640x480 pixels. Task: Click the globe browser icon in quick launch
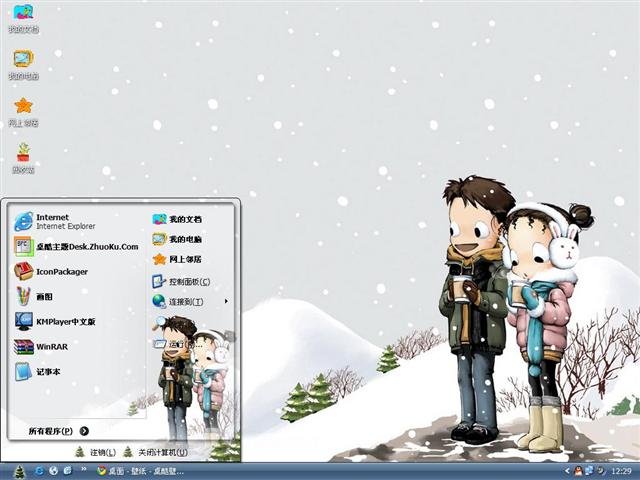tap(53, 471)
